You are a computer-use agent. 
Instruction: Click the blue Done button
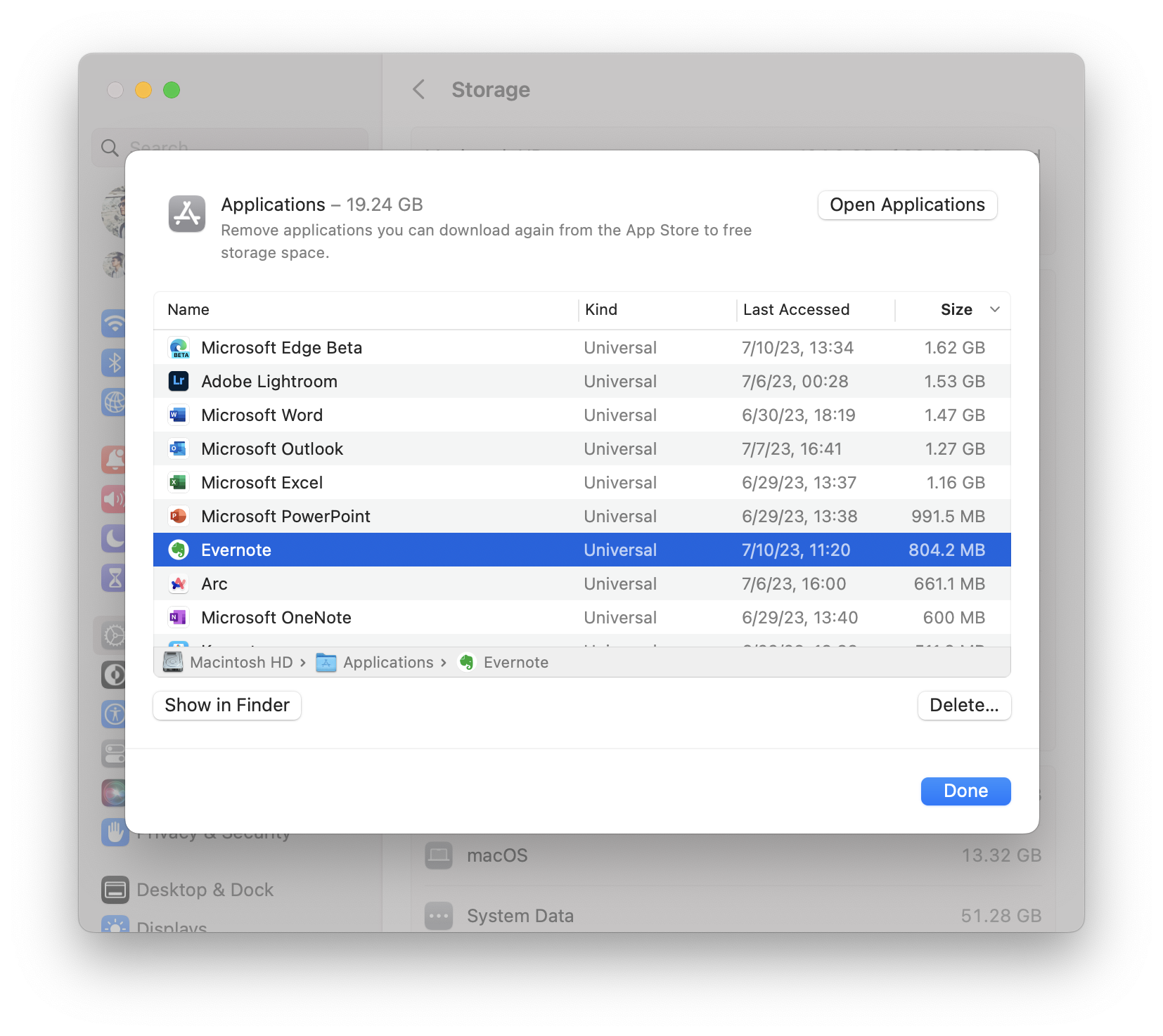click(x=966, y=791)
